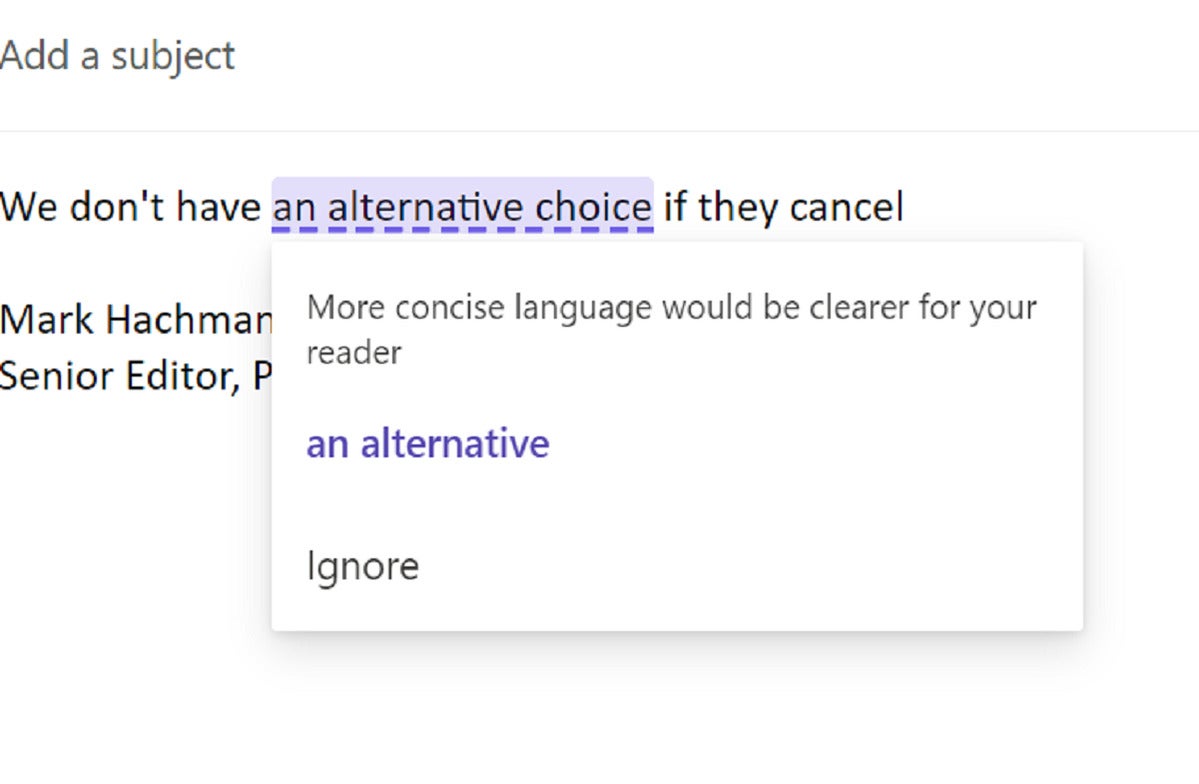The width and height of the screenshot is (1199, 784).
Task: Click the underlined word 'choice'
Action: (593, 207)
